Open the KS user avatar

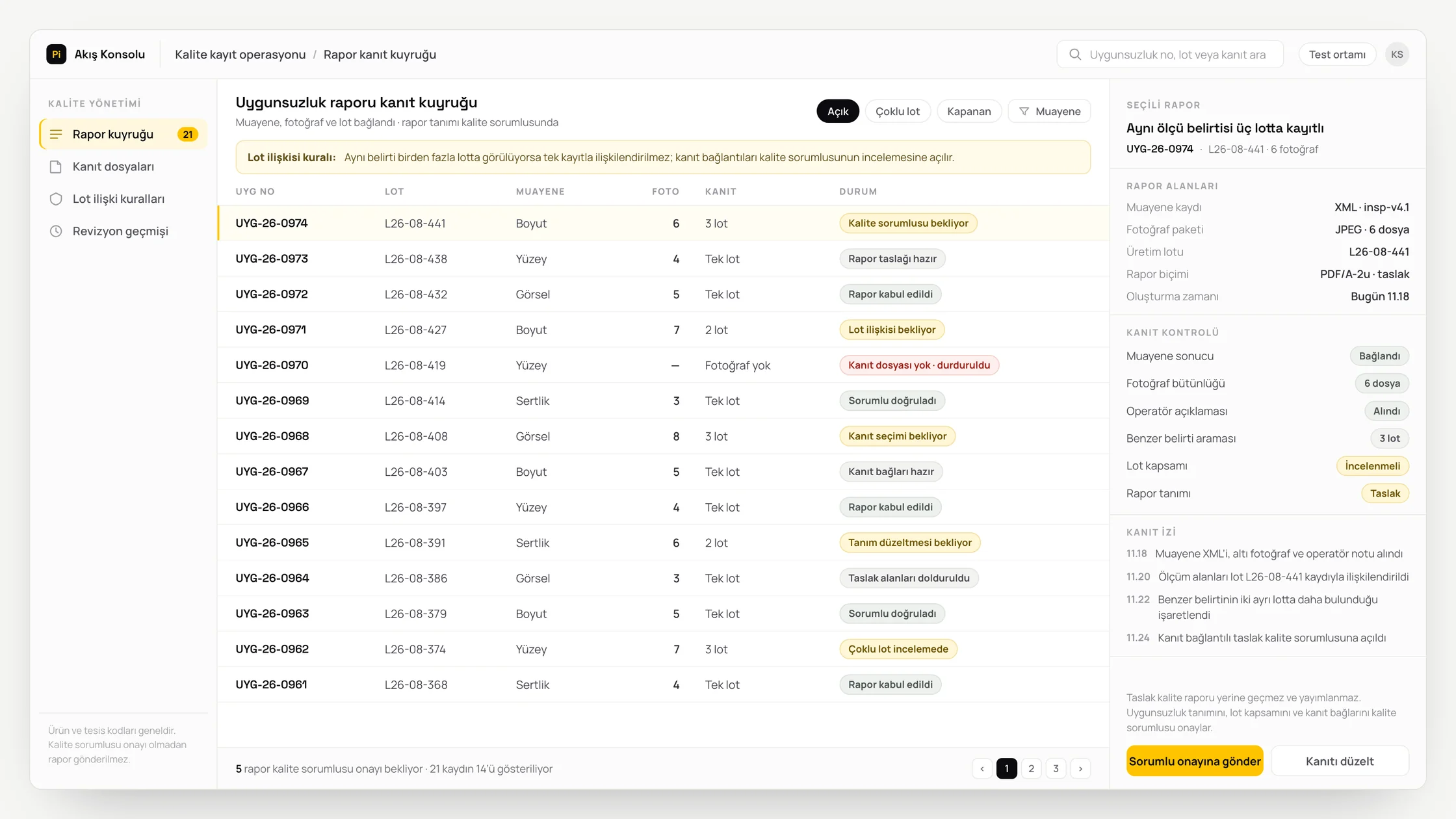(1397, 54)
